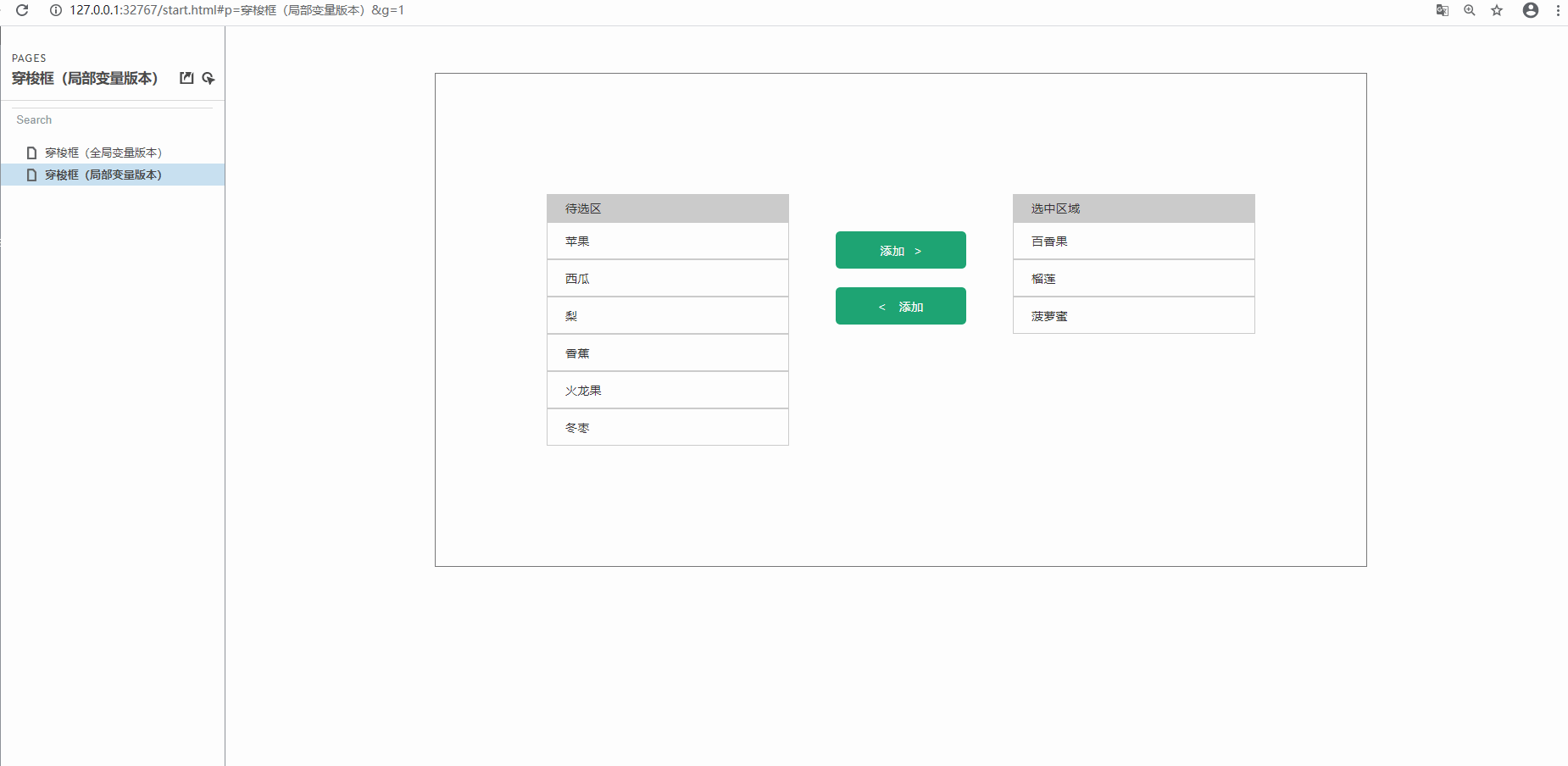Click the hide-sitemap arrow icon next to page title
Screen dimensions: 1568x766
(209, 78)
